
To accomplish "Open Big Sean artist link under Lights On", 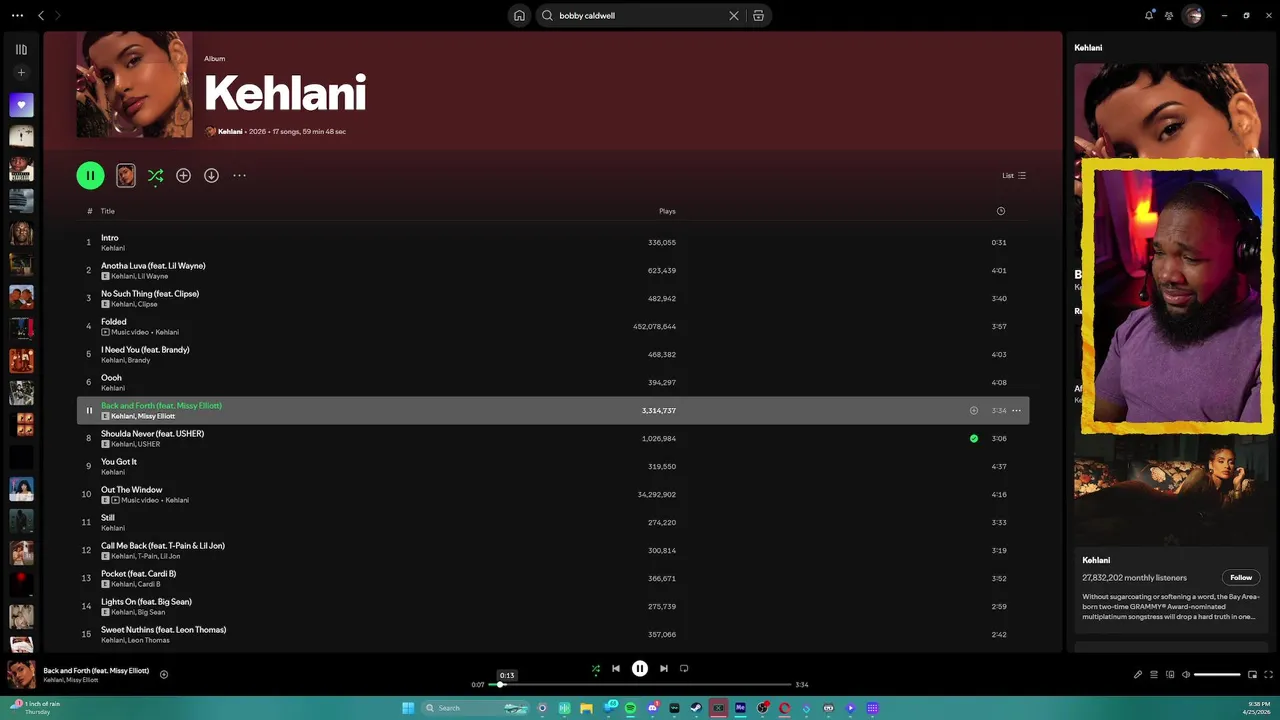I will click(152, 612).
